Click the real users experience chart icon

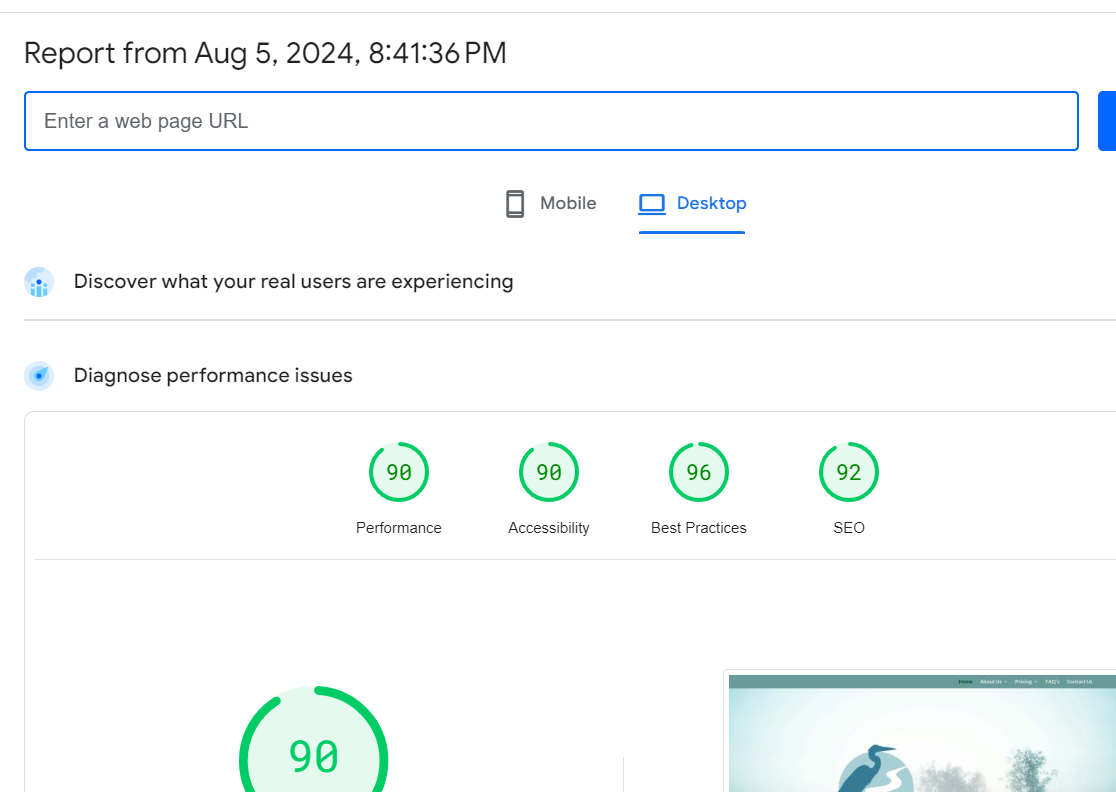pyautogui.click(x=39, y=282)
